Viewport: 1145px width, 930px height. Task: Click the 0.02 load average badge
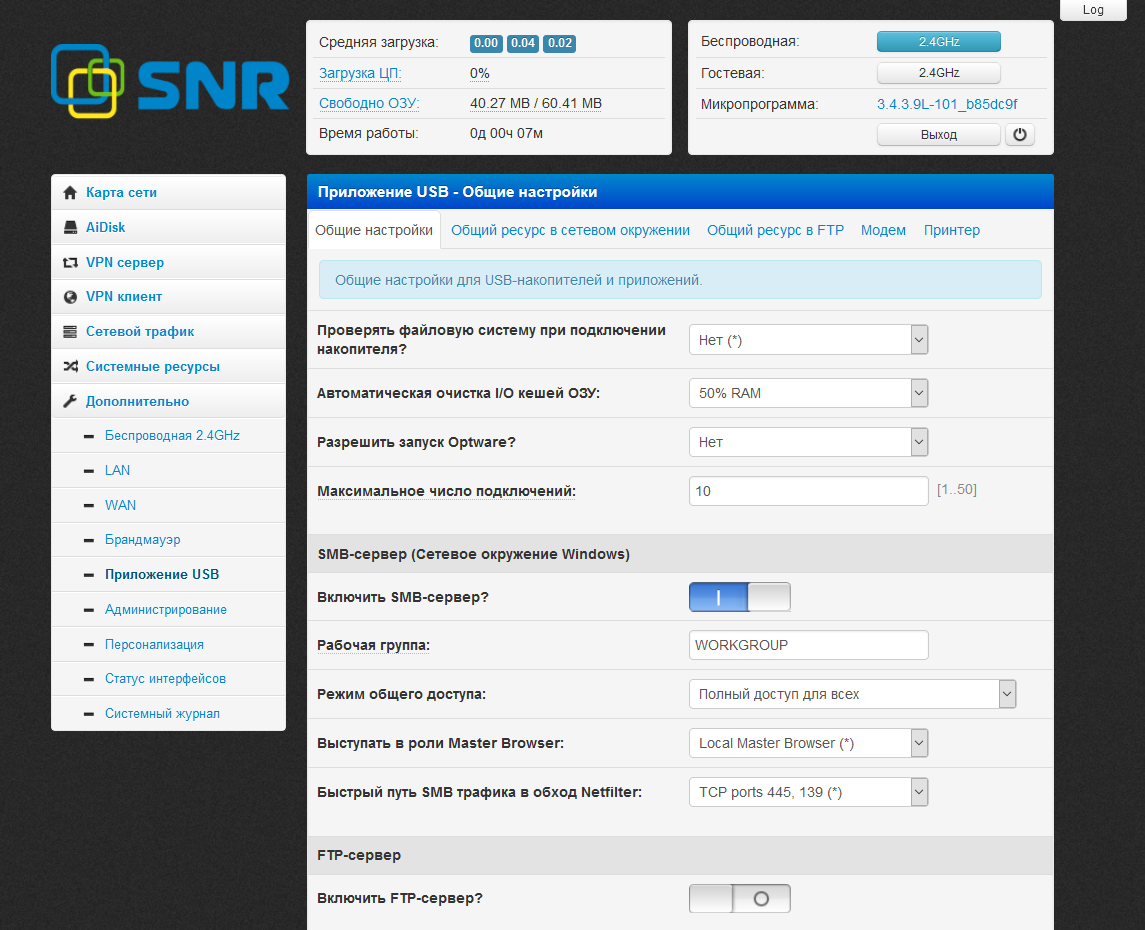(x=559, y=43)
